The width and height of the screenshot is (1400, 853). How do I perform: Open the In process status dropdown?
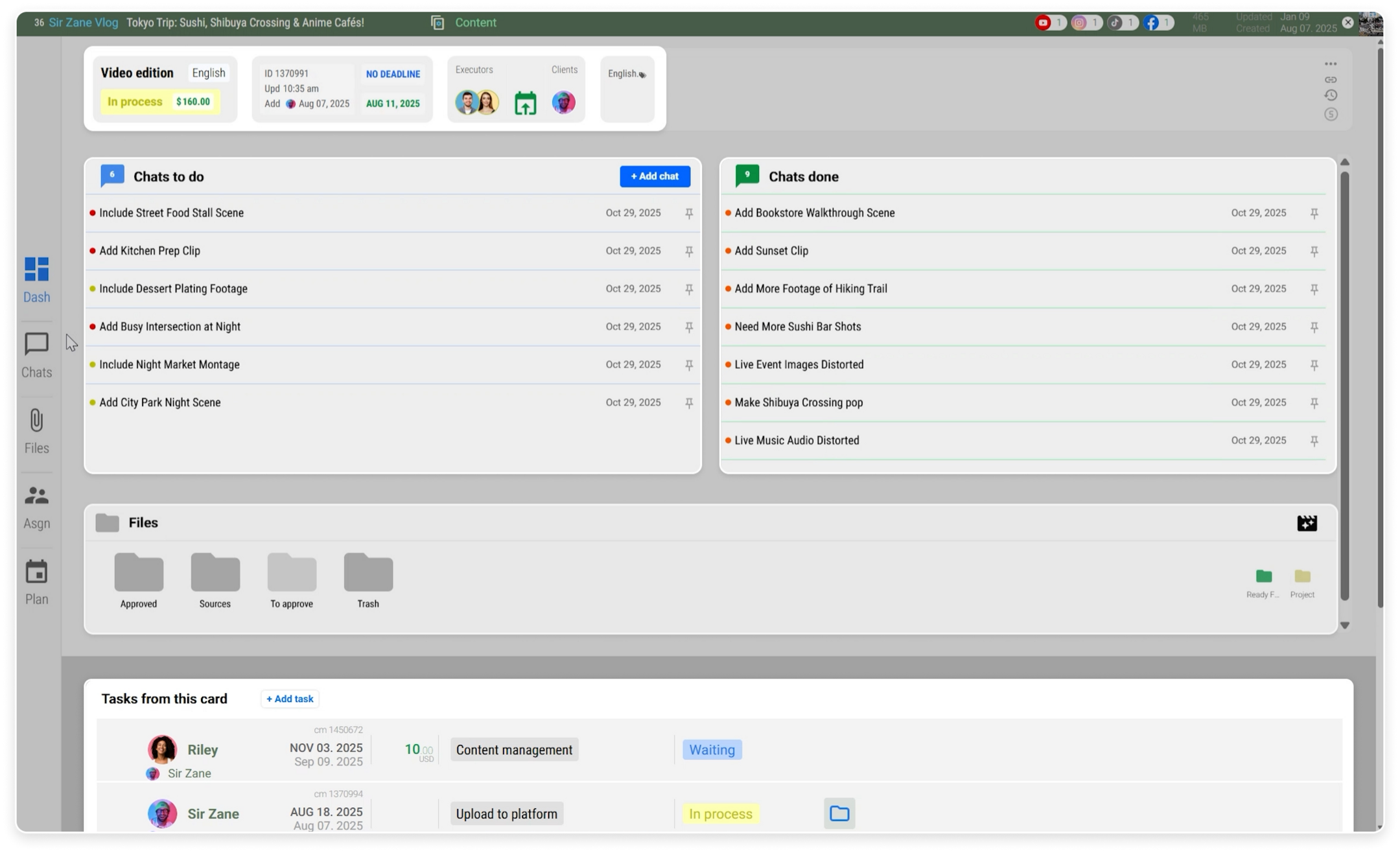135,102
